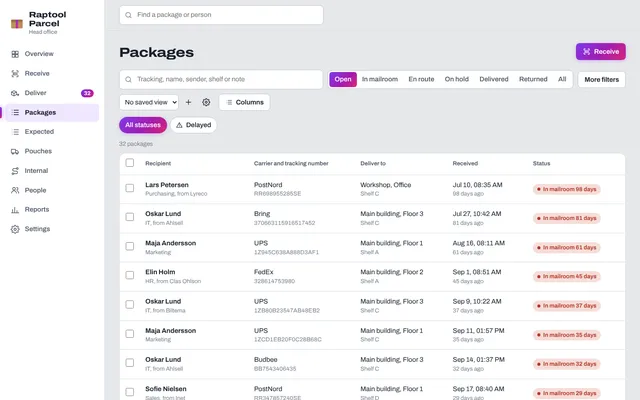The width and height of the screenshot is (640, 400).
Task: Sort by Status column header
Action: pyautogui.click(x=541, y=163)
